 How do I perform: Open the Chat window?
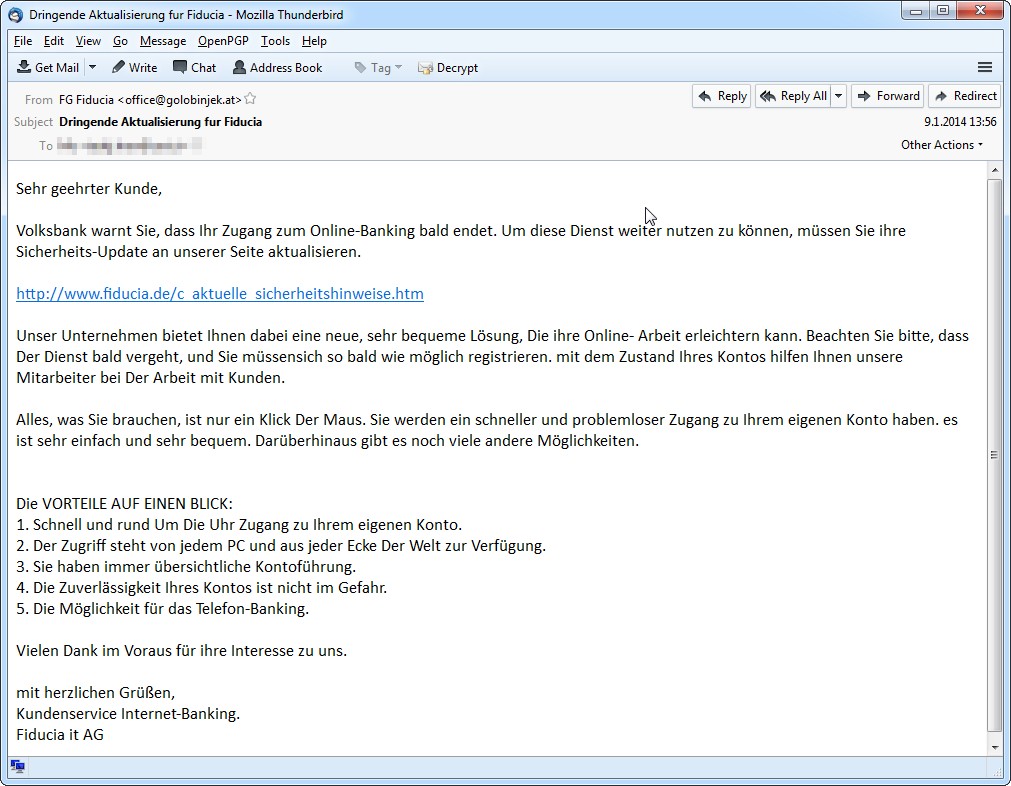point(194,67)
